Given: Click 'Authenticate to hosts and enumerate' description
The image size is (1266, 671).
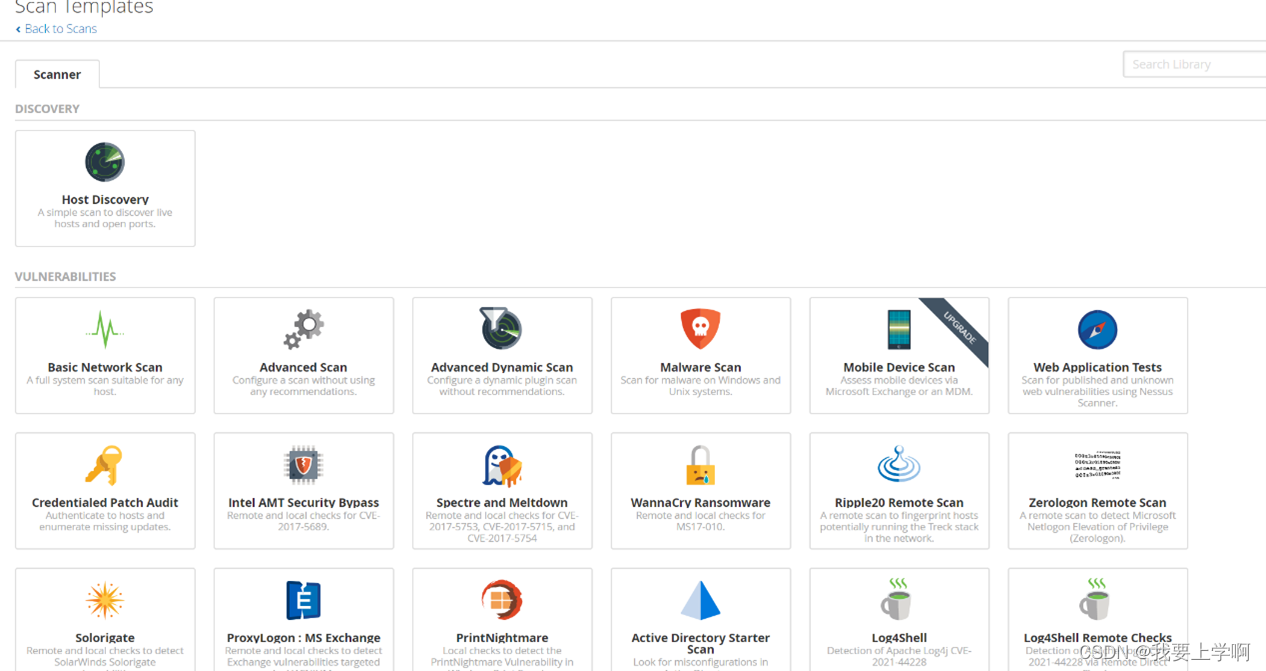Looking at the screenshot, I should coord(105,521).
